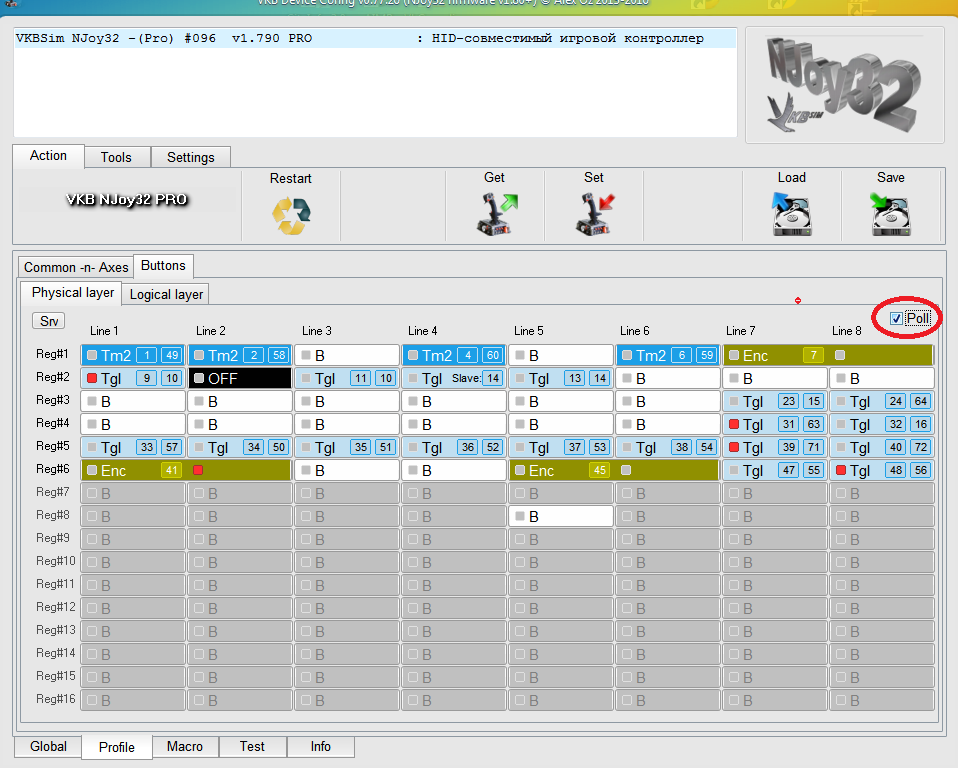Click Reg#6 Line 3 B cell

pyautogui.click(x=346, y=470)
